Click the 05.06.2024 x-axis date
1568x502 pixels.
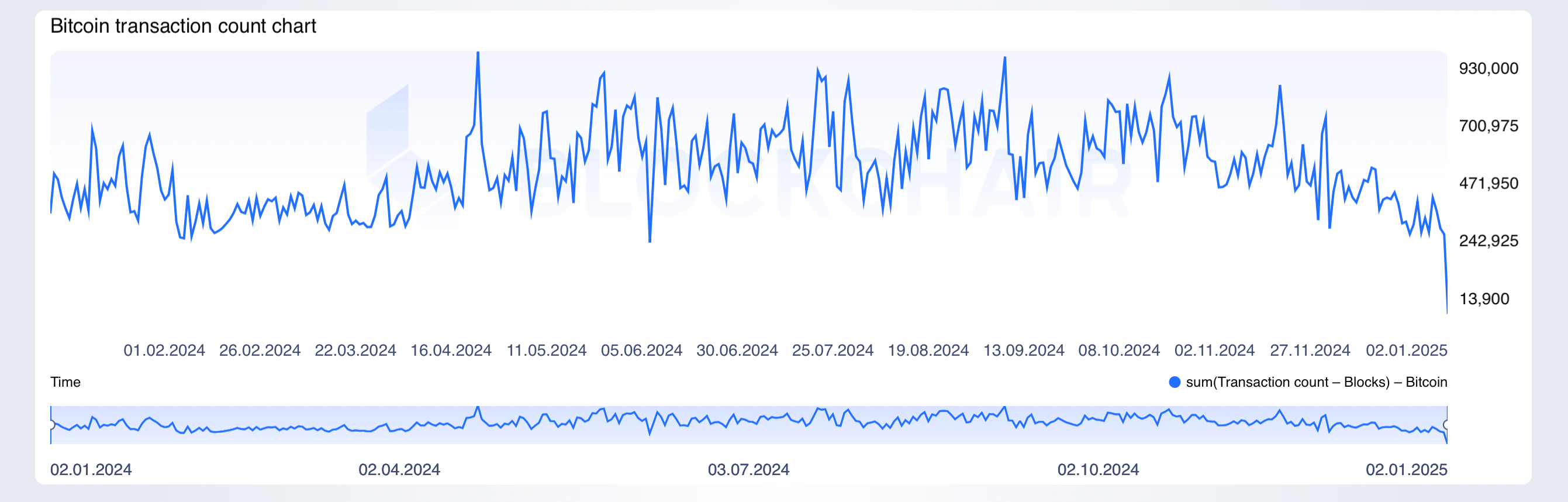[641, 350]
